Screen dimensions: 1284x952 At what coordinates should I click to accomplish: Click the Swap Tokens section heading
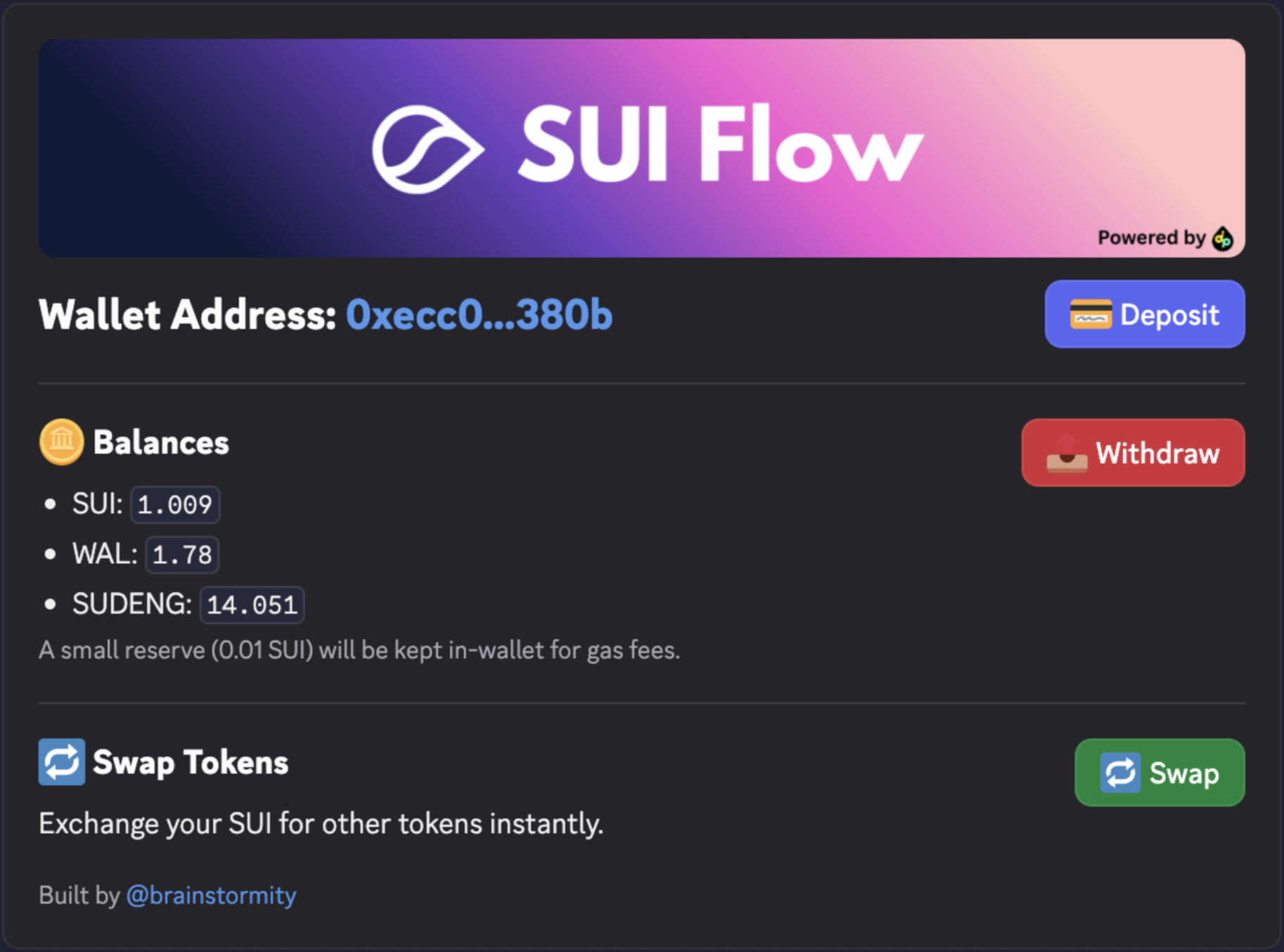tap(191, 761)
